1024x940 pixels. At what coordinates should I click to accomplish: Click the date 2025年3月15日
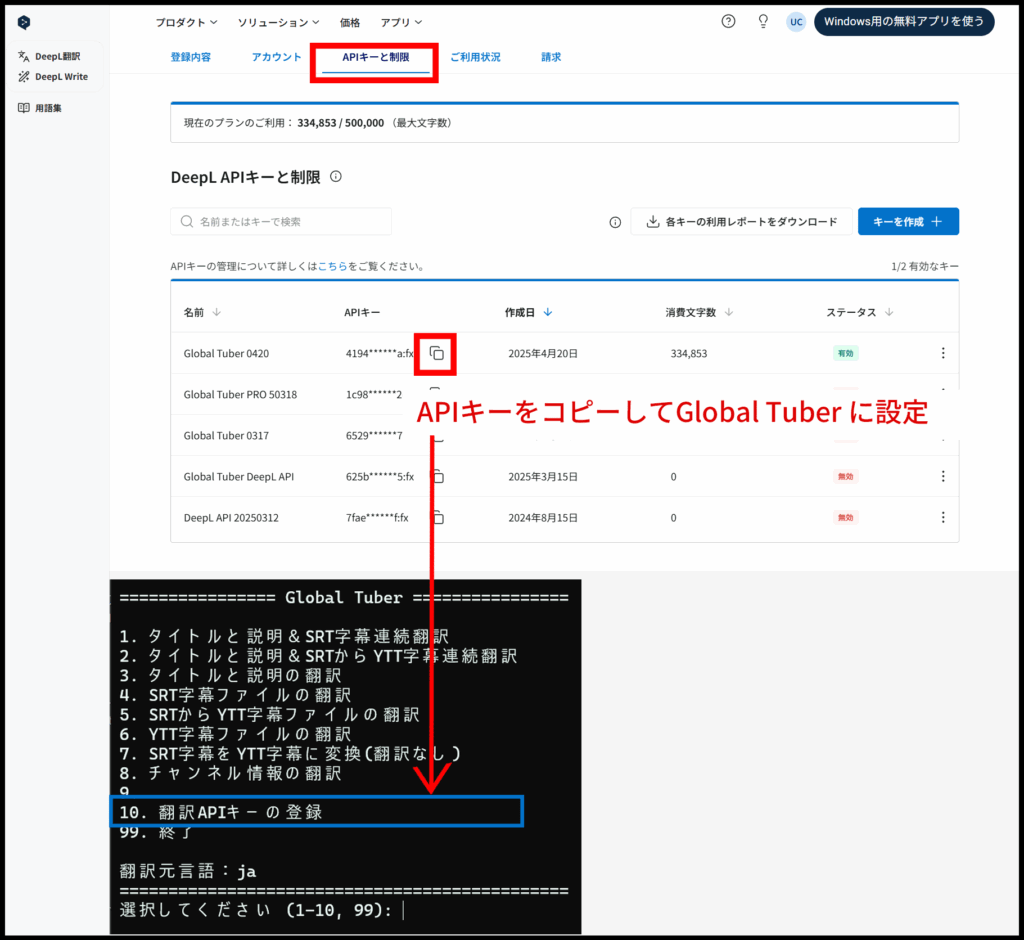coord(543,477)
